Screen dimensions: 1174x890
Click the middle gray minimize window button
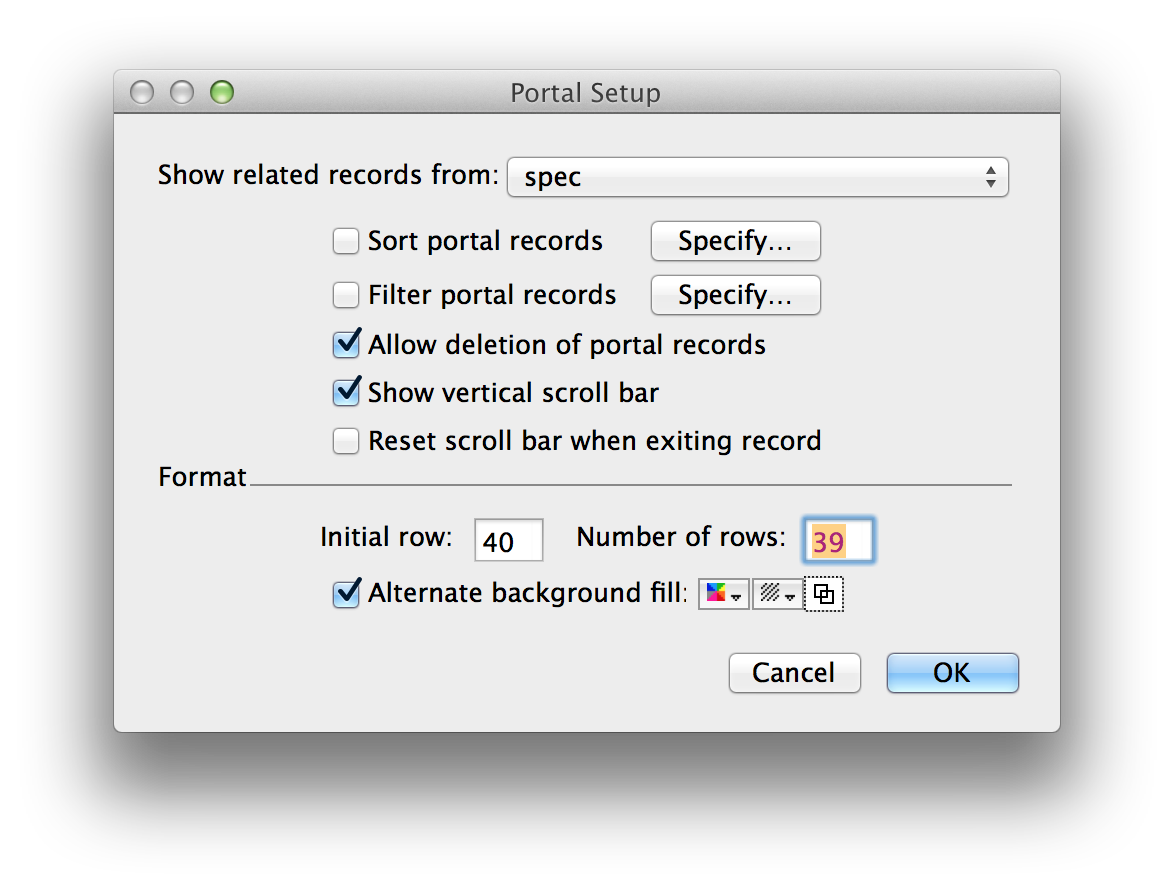tap(182, 92)
